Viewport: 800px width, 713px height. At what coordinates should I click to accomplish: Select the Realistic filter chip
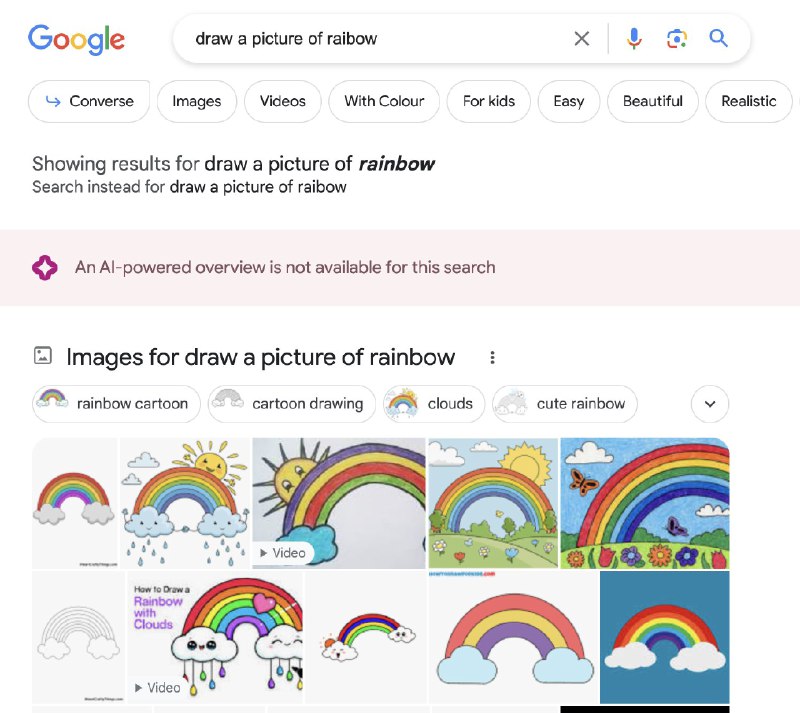[748, 101]
